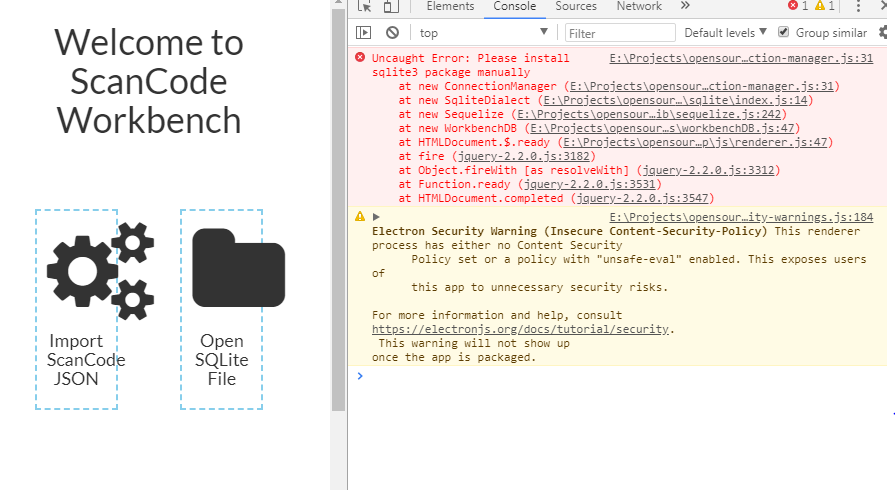
Task: Open ction-manager.js:31 link in ConnectionManager stack line
Action: (702, 86)
